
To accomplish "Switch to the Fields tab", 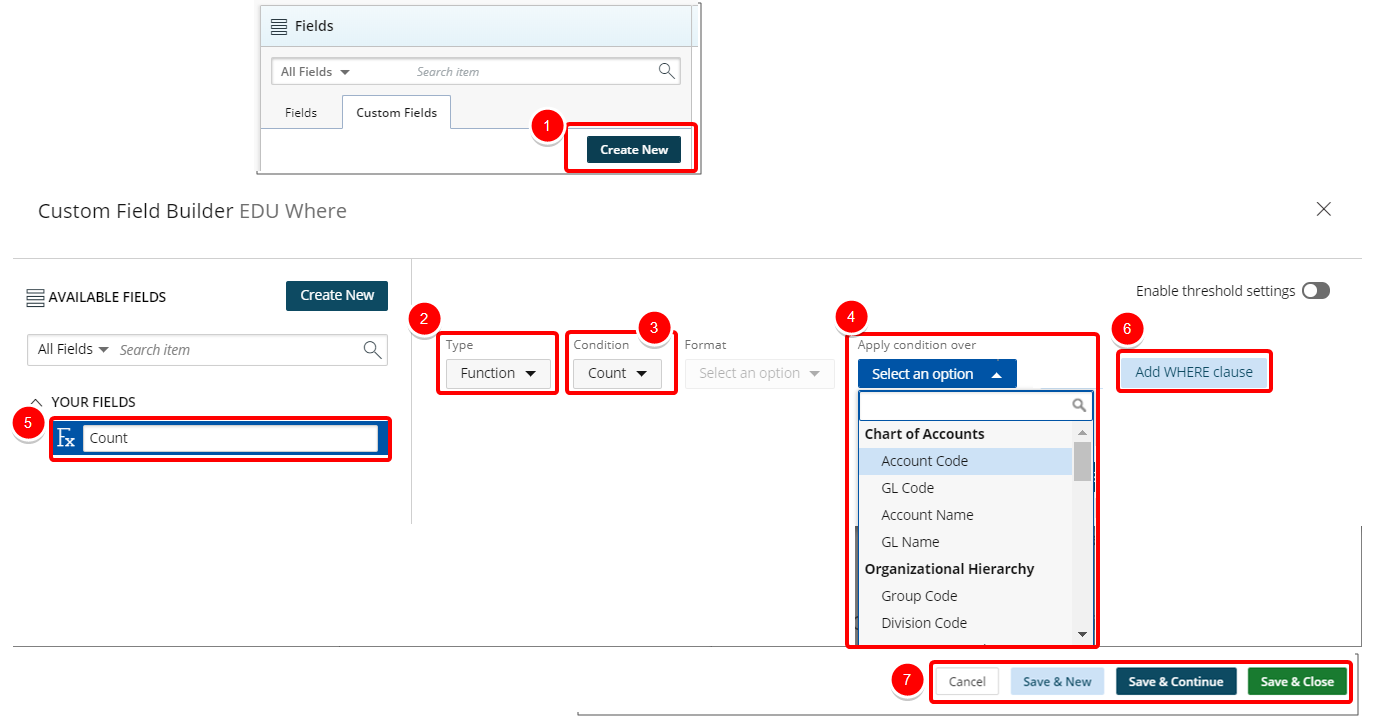I will pyautogui.click(x=301, y=113).
